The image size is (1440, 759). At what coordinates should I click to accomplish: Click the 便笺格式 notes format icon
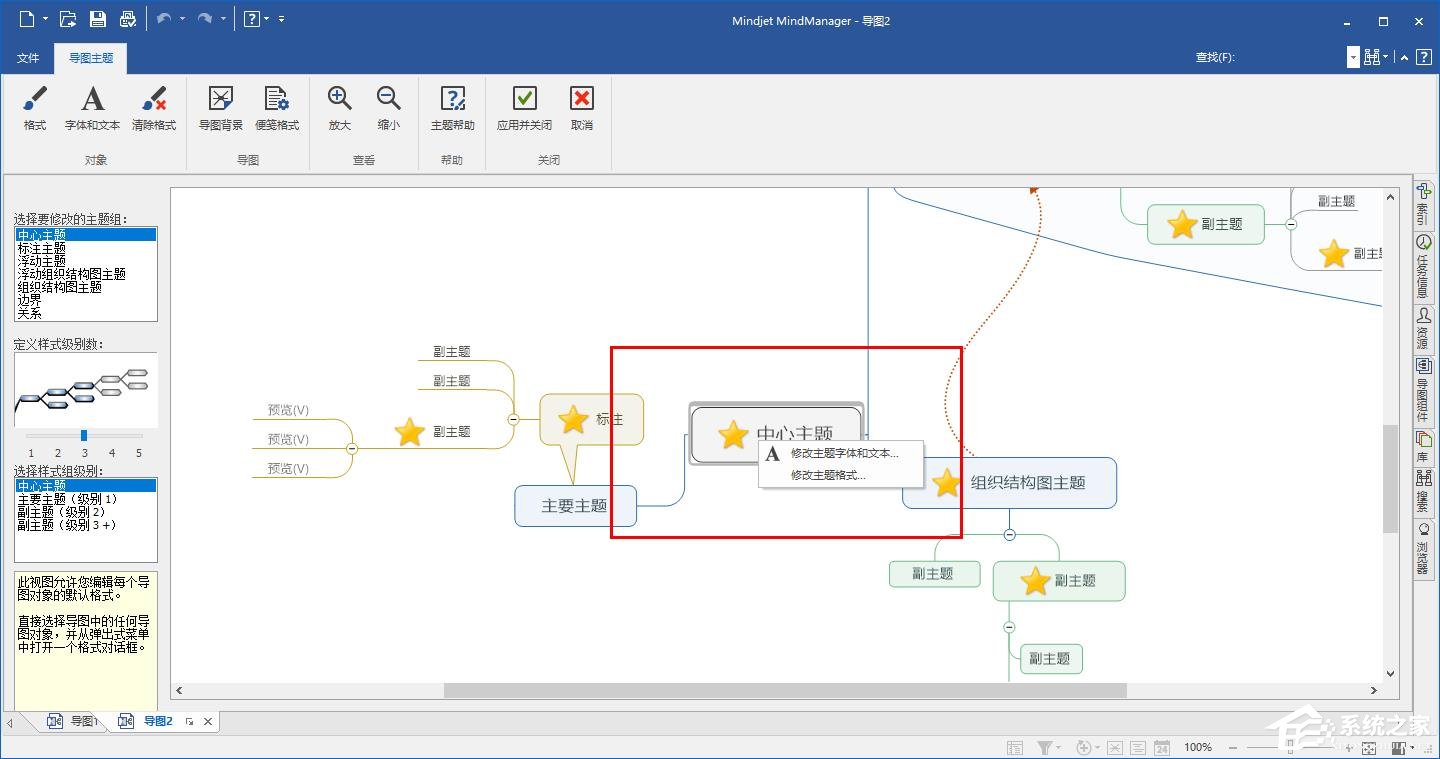click(276, 108)
